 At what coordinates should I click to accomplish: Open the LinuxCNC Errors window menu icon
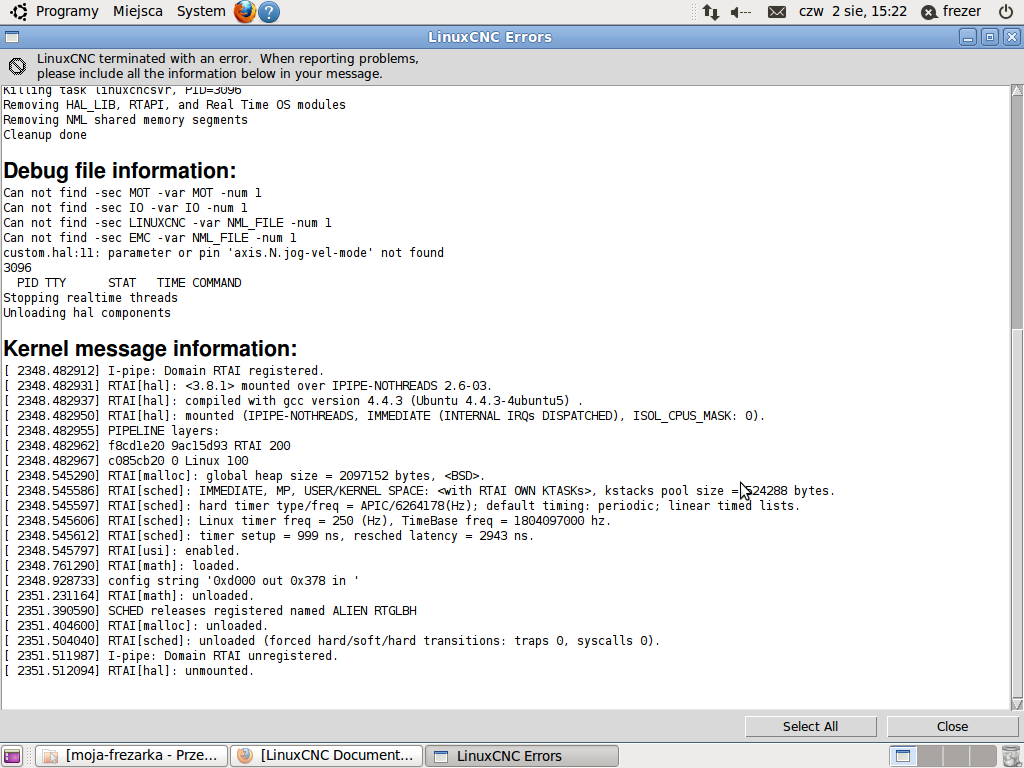[x=12, y=37]
